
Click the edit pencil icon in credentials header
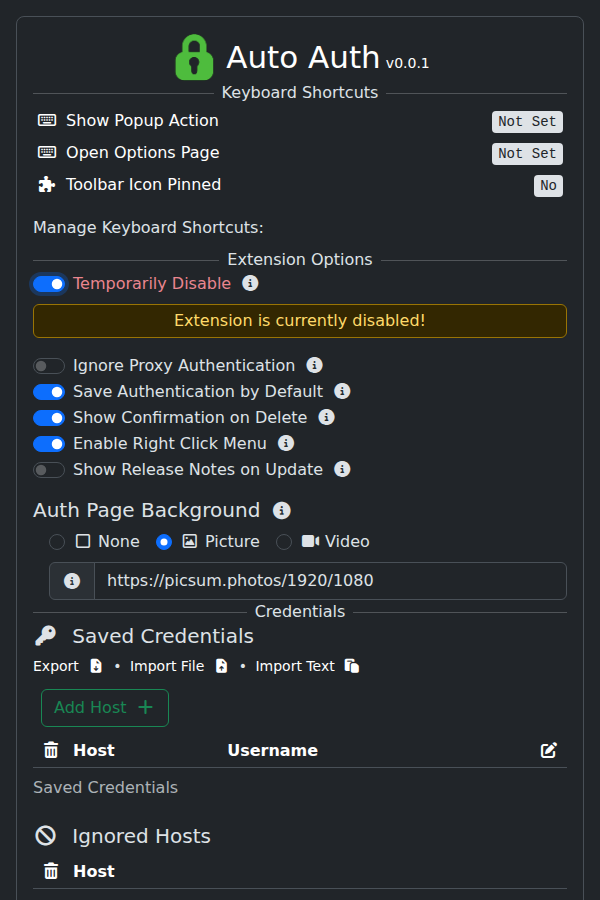[x=549, y=750]
